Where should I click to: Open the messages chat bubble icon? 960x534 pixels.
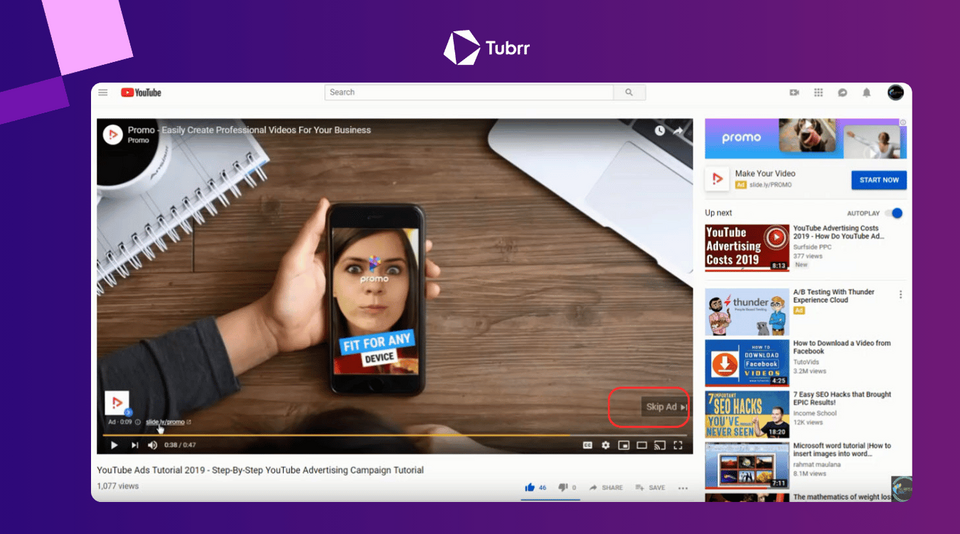pos(842,92)
